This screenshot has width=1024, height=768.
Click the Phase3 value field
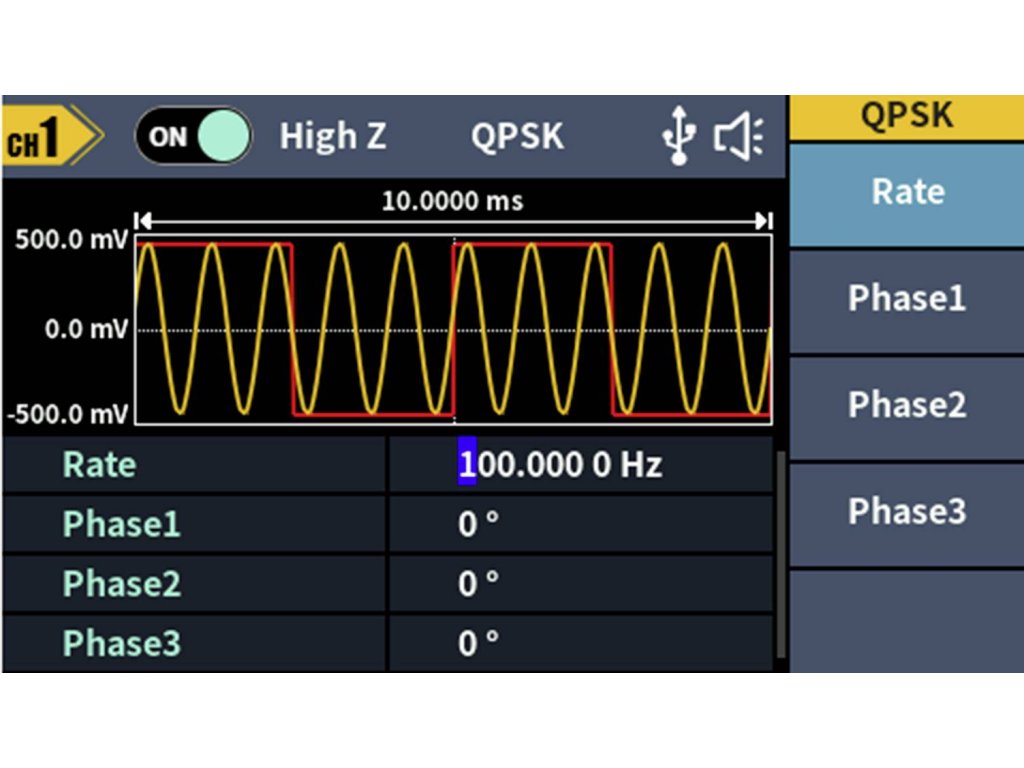tap(580, 642)
